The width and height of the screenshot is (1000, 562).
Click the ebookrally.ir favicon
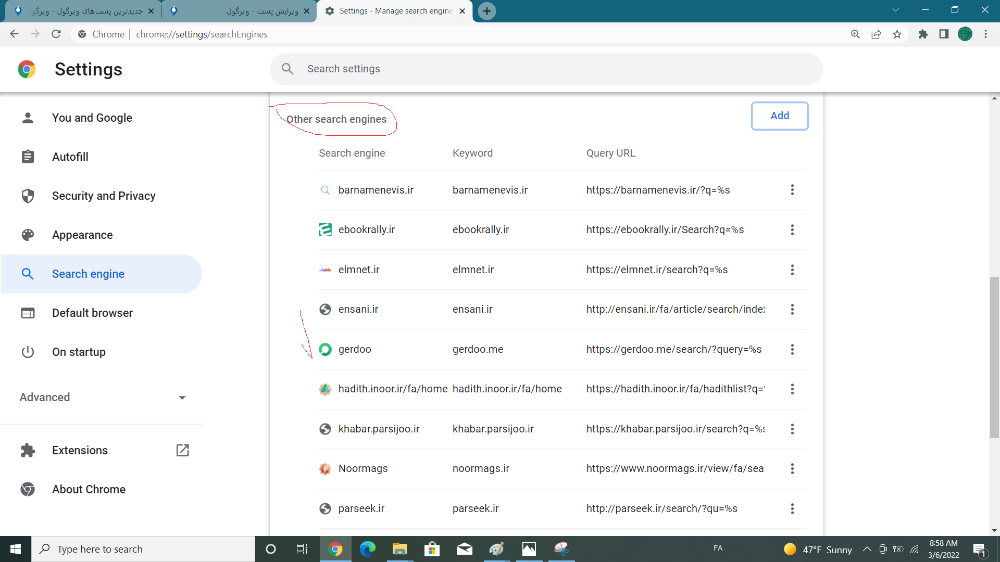(x=325, y=230)
